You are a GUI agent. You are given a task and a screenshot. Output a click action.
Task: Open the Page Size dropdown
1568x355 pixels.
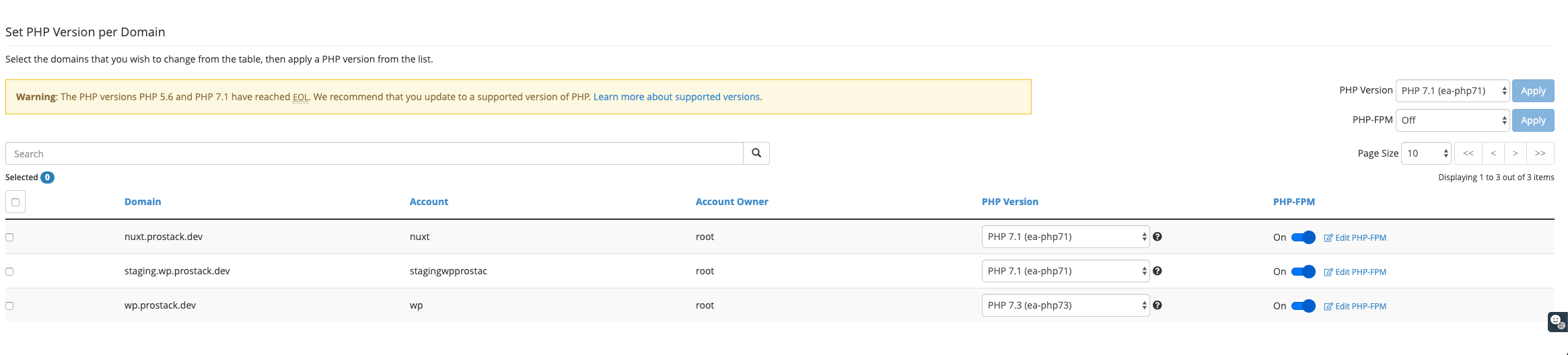point(1426,153)
